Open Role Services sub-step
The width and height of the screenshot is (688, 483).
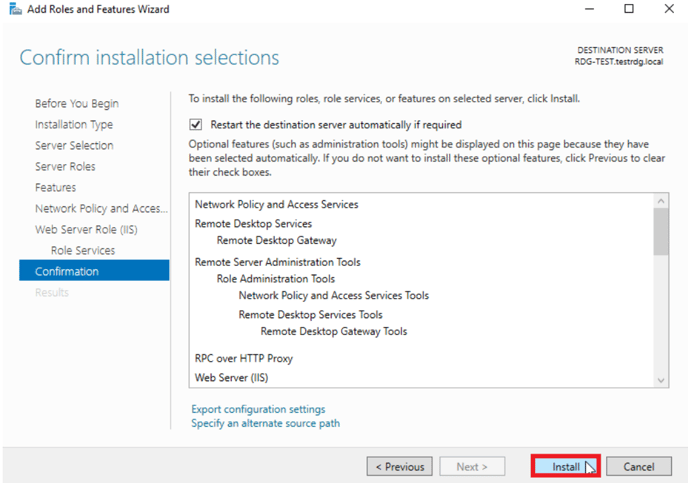(83, 250)
